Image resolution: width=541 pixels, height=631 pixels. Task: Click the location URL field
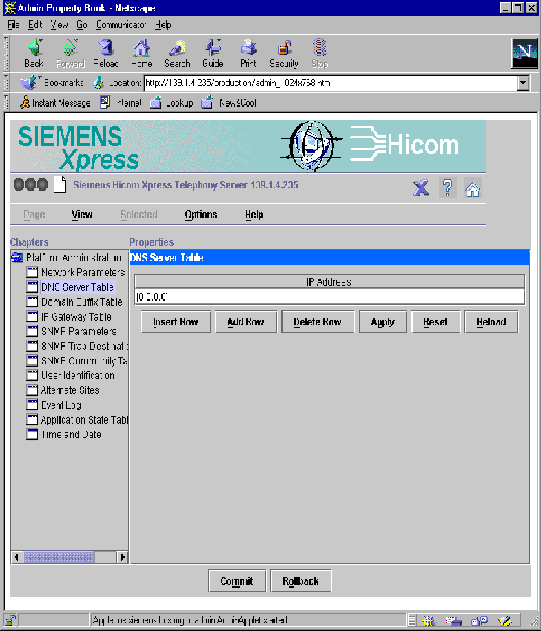330,83
